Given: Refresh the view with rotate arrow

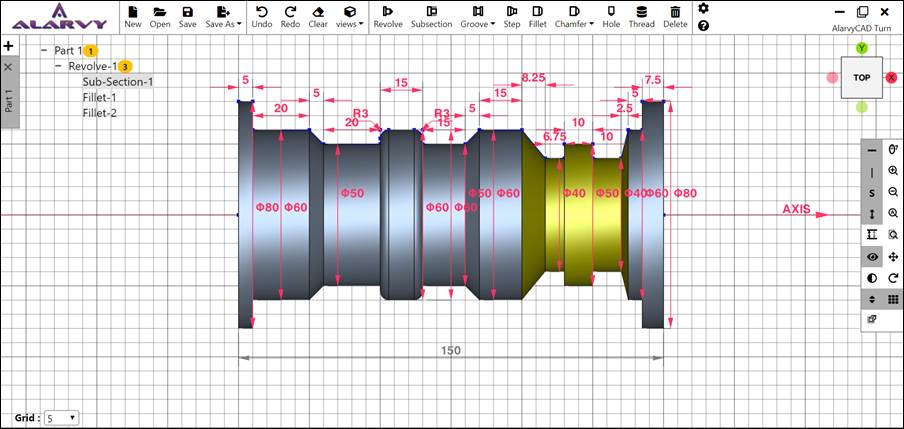Looking at the screenshot, I should [x=893, y=278].
